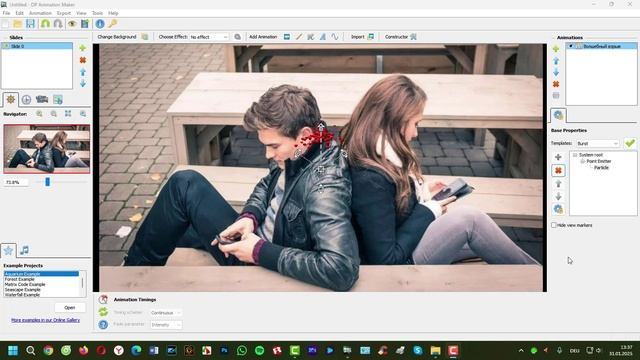Open effect settings magnifier next to No effect
The image size is (640, 360).
tap(238, 37)
